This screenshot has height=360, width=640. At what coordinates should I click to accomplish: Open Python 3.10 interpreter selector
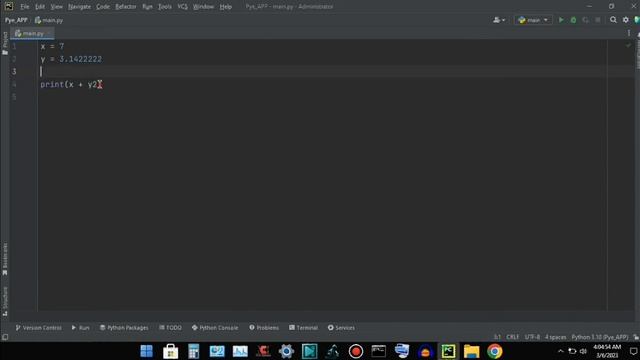(x=600, y=337)
